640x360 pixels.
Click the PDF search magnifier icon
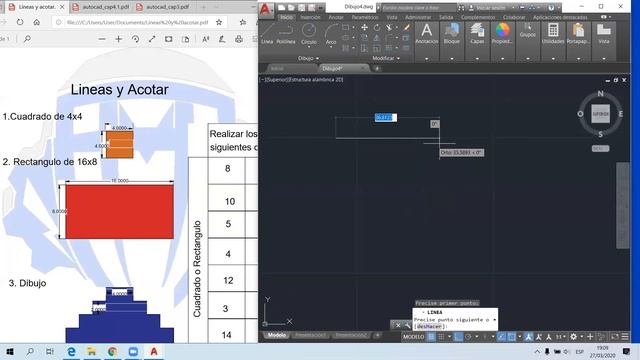coord(27,39)
